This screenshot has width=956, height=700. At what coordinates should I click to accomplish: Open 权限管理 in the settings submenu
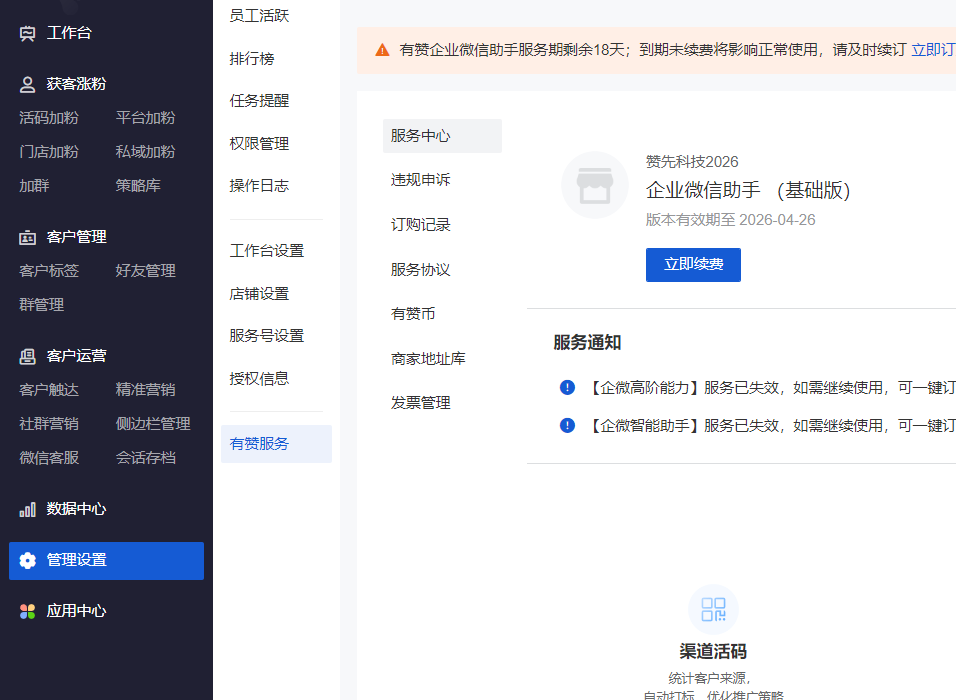259,144
